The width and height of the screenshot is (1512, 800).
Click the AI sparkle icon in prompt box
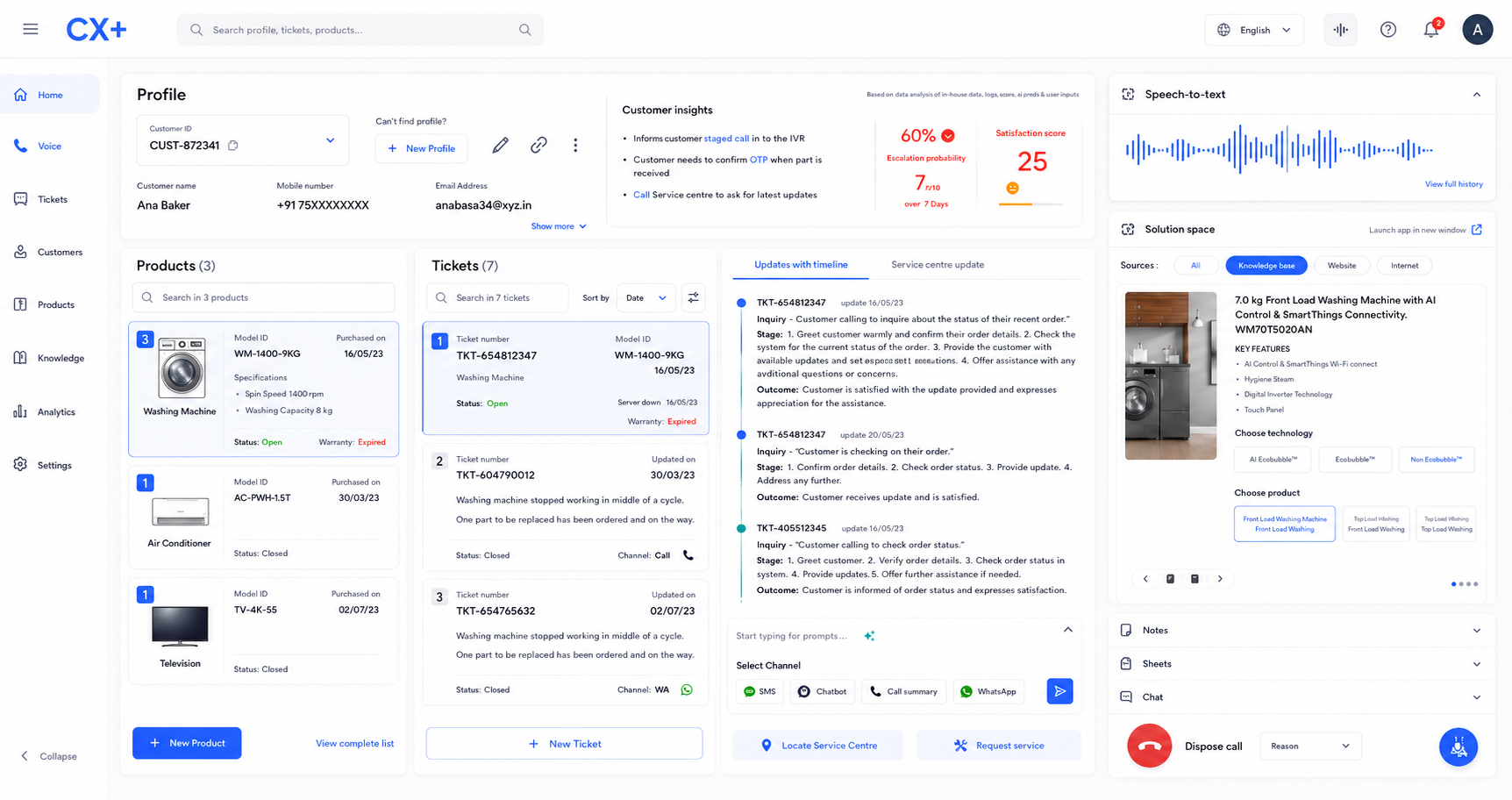click(x=869, y=636)
